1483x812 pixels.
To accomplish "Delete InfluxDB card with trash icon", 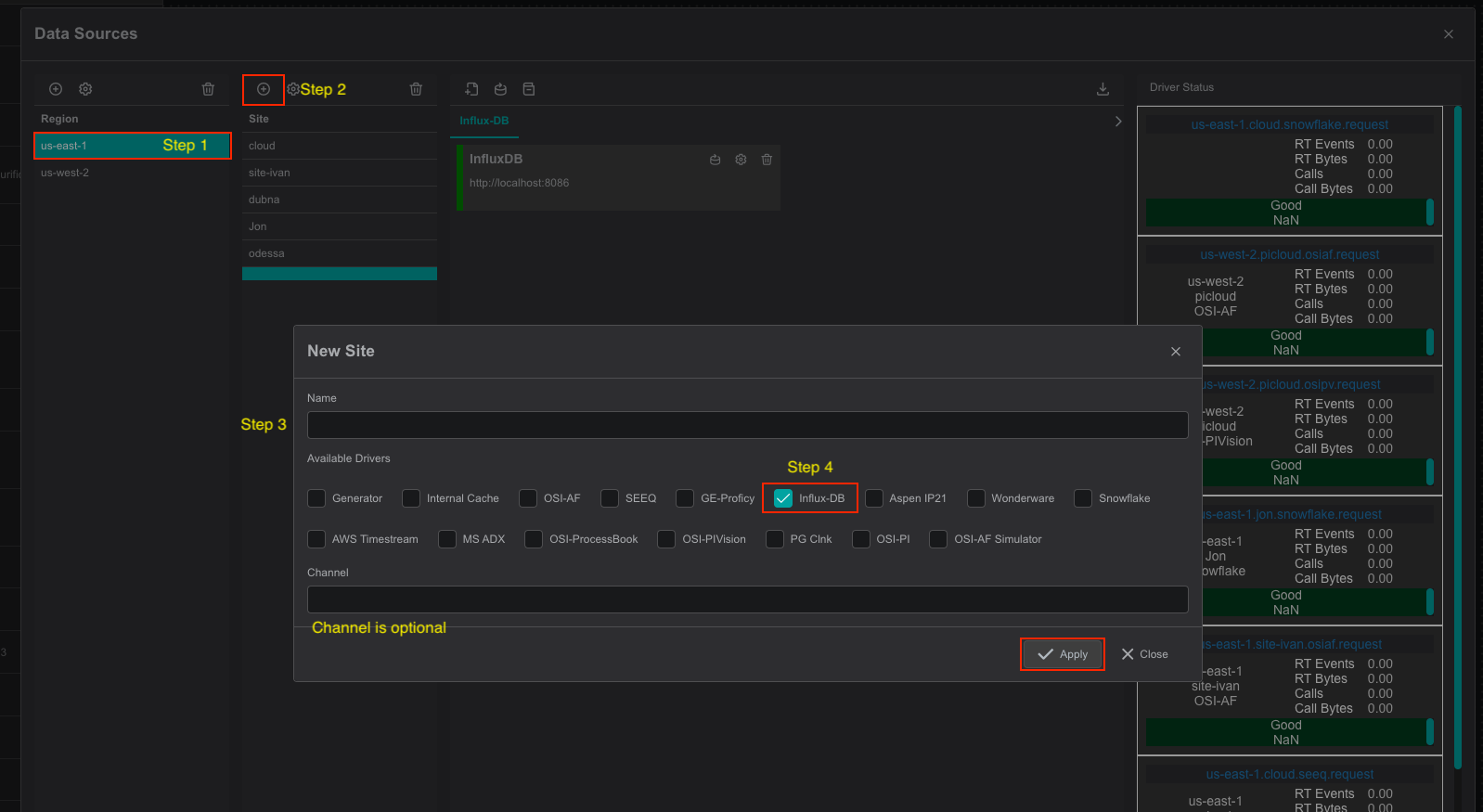I will (767, 160).
